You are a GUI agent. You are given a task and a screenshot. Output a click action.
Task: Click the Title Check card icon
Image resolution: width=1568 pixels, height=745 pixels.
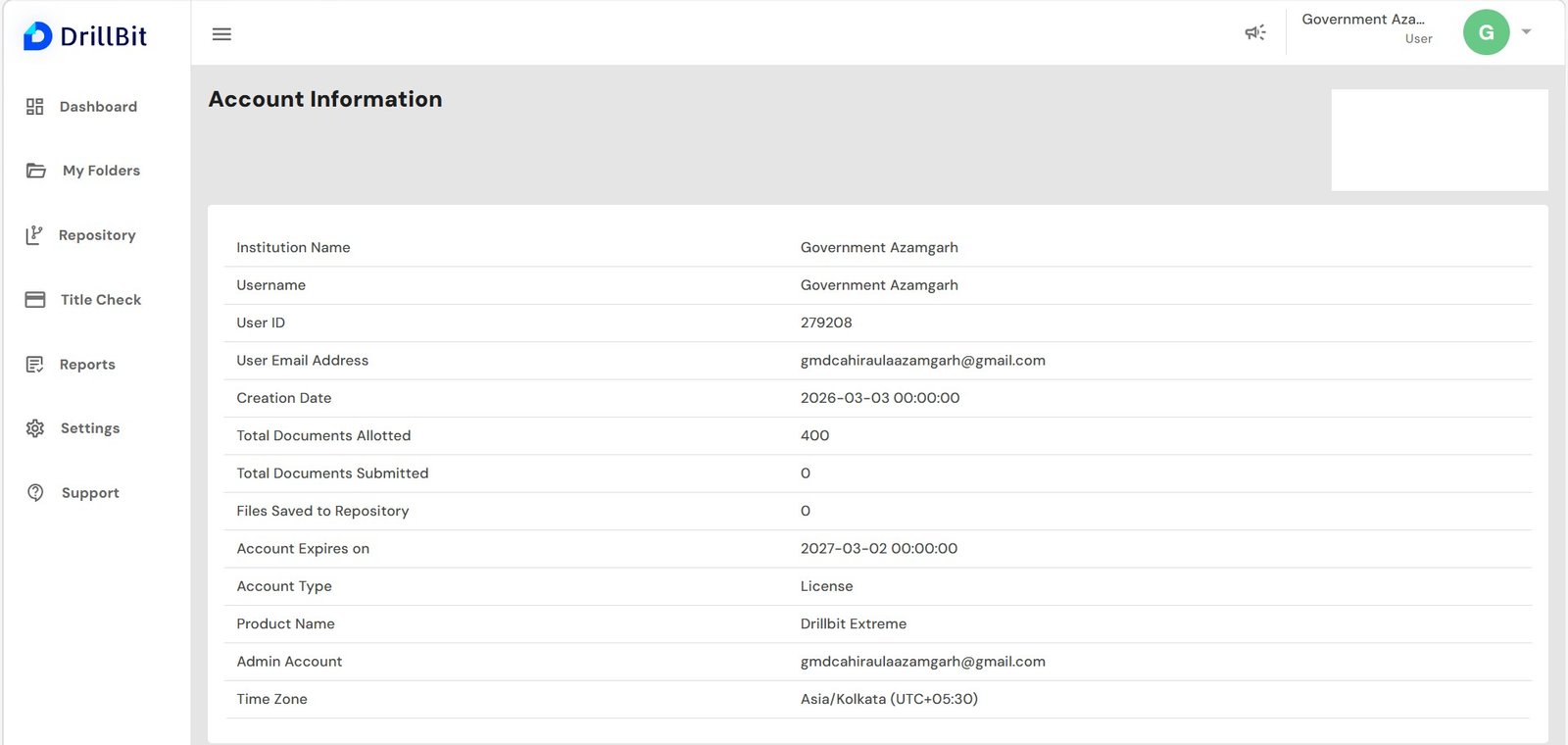[x=35, y=300]
